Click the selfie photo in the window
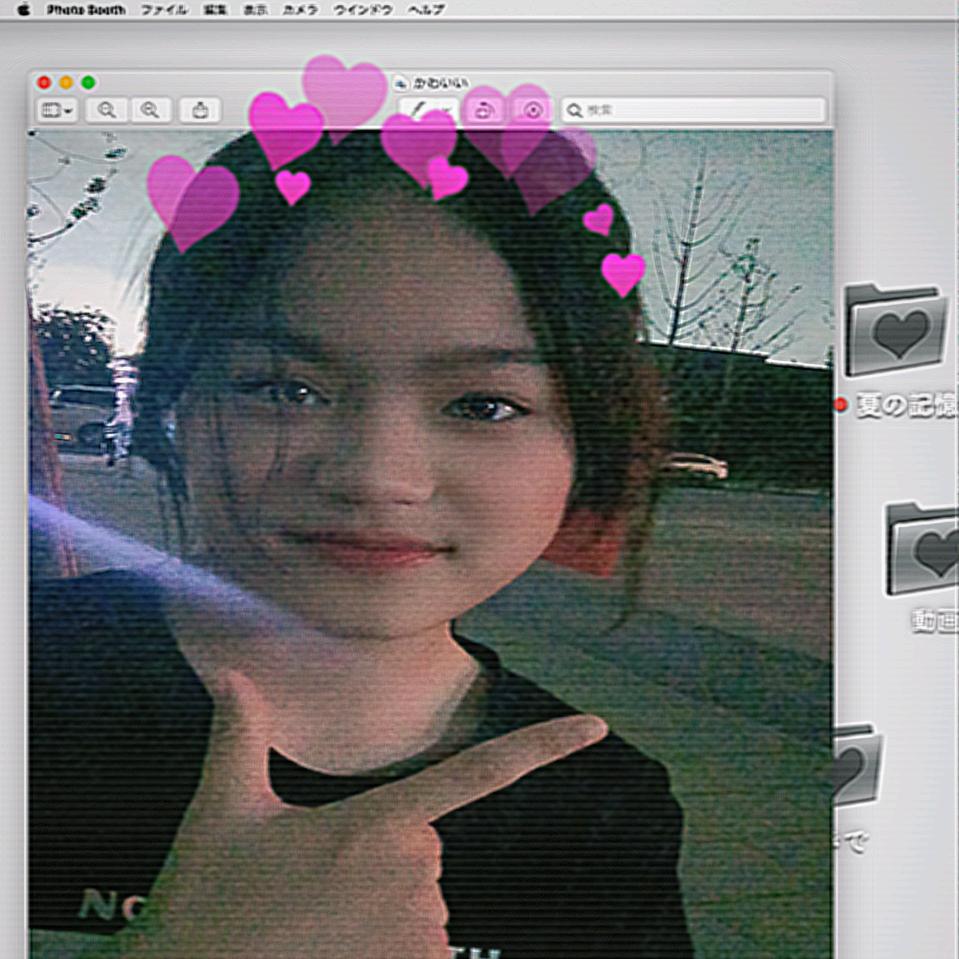This screenshot has width=959, height=959. [431, 544]
